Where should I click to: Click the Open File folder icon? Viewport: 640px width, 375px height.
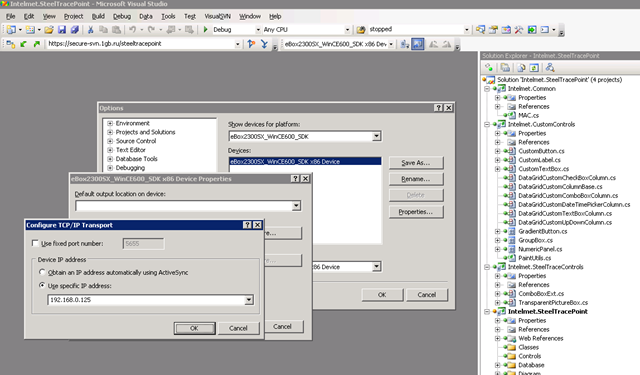(49, 29)
